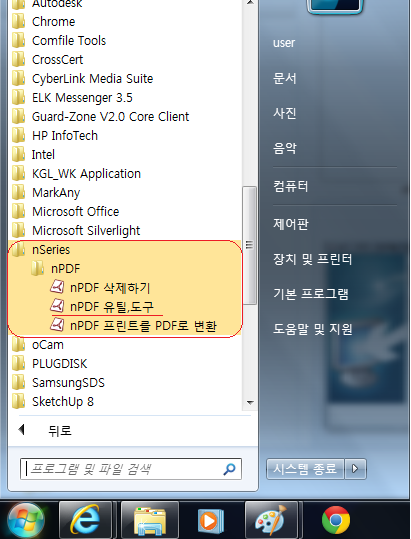Expand CyberLink Media Suite folder
The width and height of the screenshot is (411, 539).
point(92,79)
